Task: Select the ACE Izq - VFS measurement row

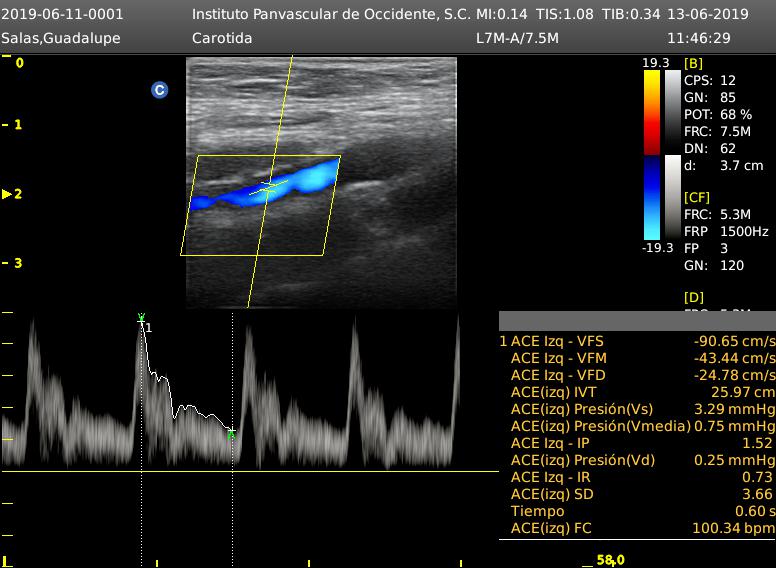Action: 637,341
